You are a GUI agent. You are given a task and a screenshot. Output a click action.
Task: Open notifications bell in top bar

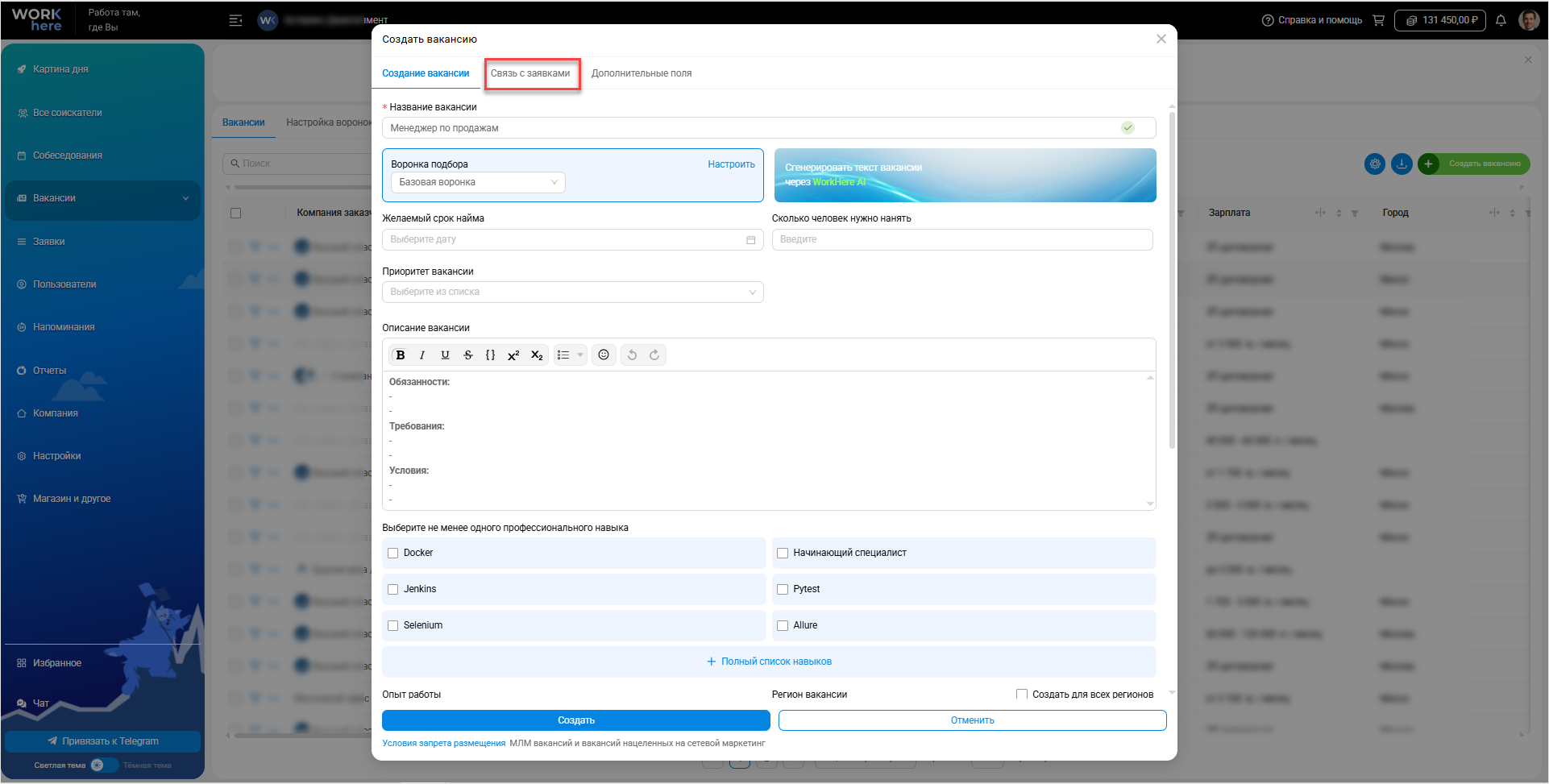1501,21
